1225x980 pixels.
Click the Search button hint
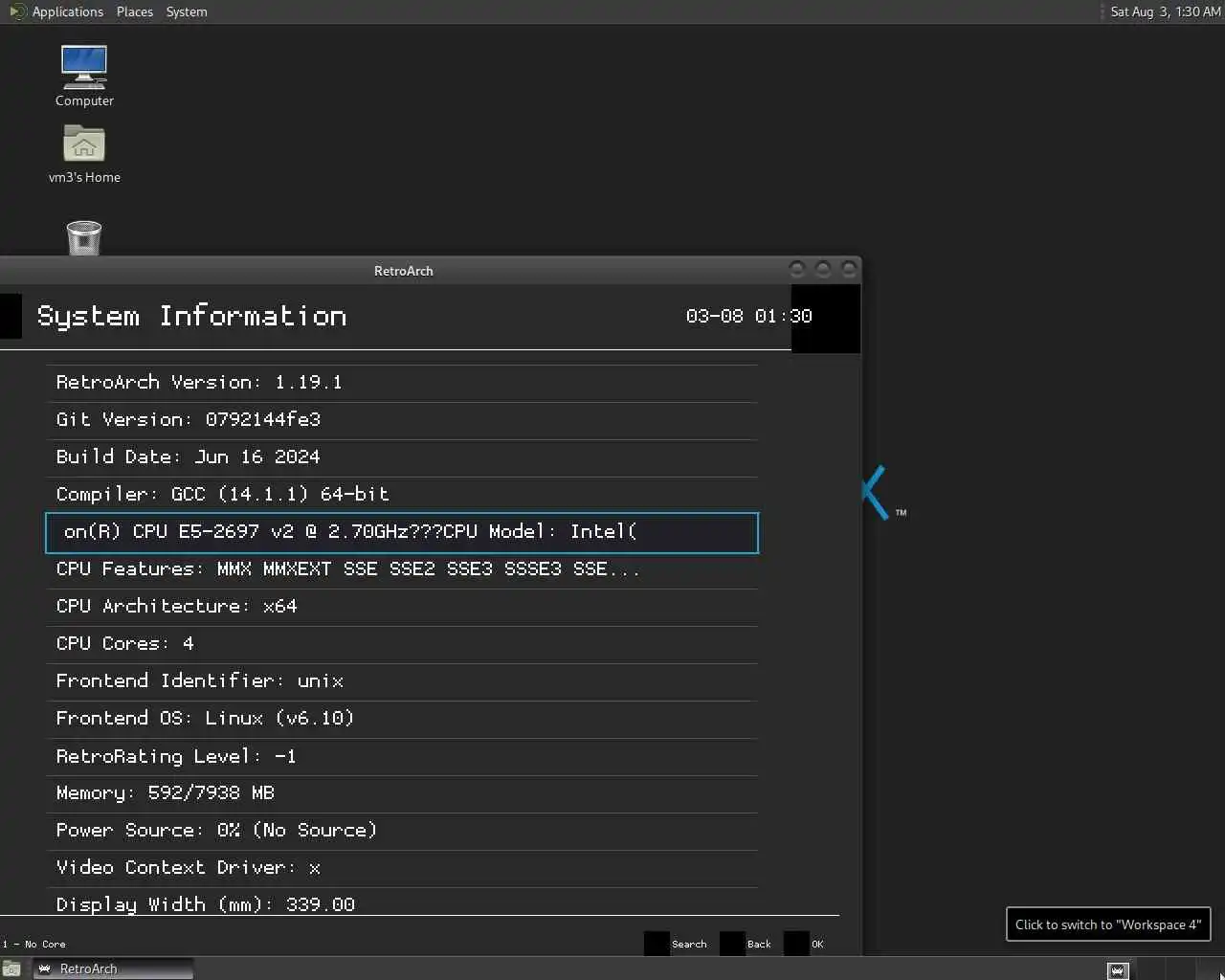676,944
